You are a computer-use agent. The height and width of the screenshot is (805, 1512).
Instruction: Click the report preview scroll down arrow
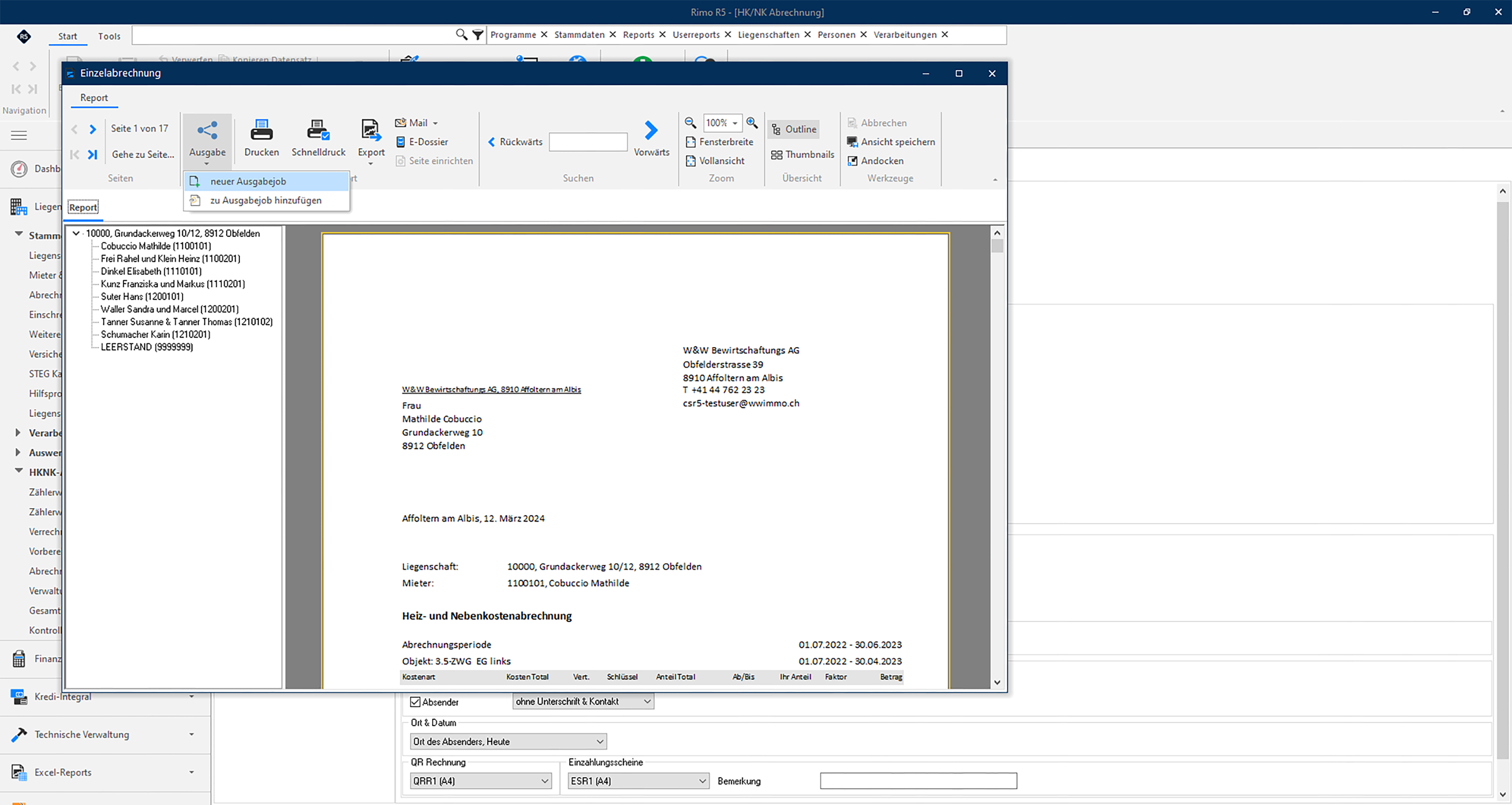997,682
